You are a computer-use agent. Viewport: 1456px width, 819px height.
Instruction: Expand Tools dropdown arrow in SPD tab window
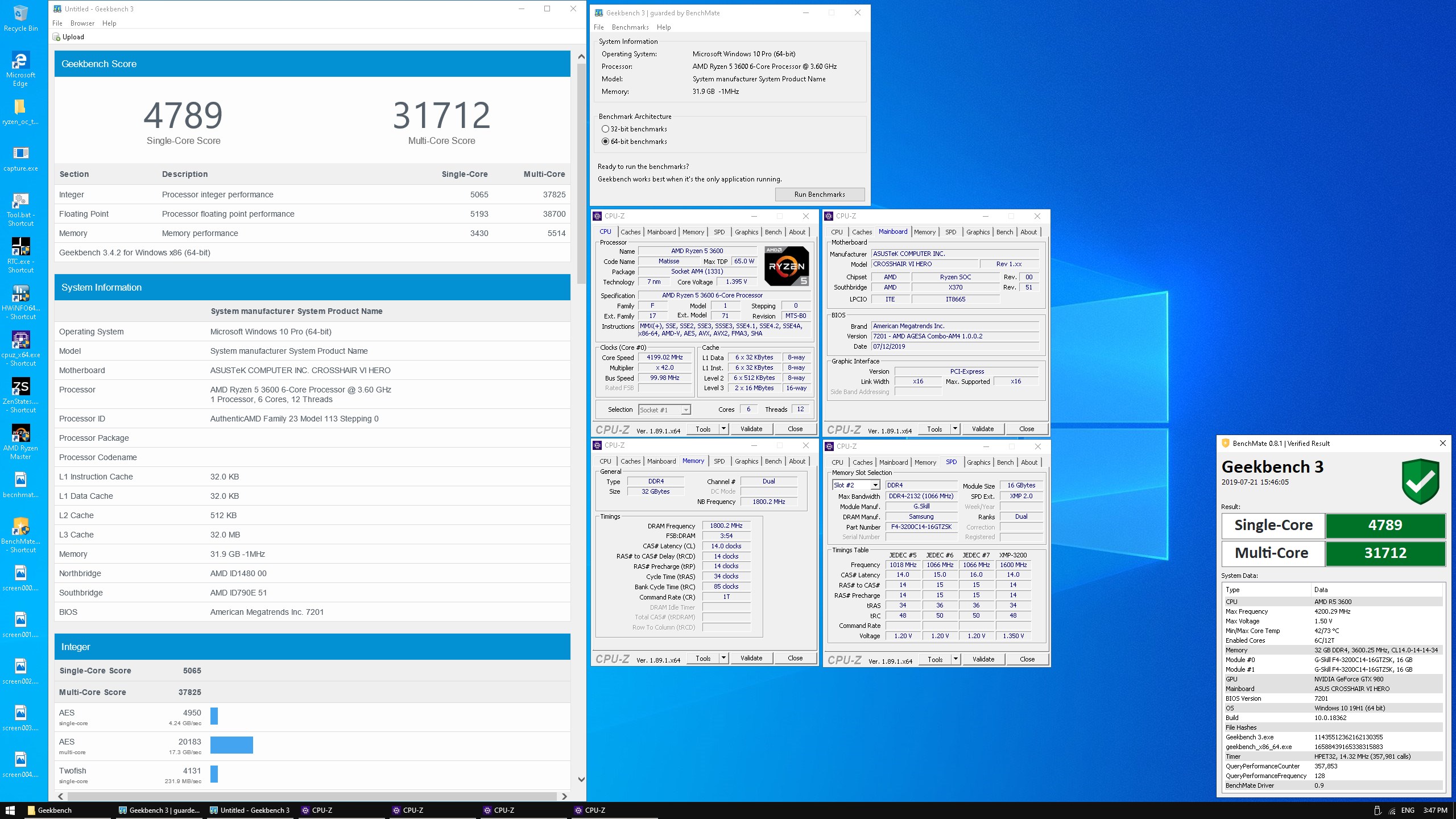coord(955,659)
